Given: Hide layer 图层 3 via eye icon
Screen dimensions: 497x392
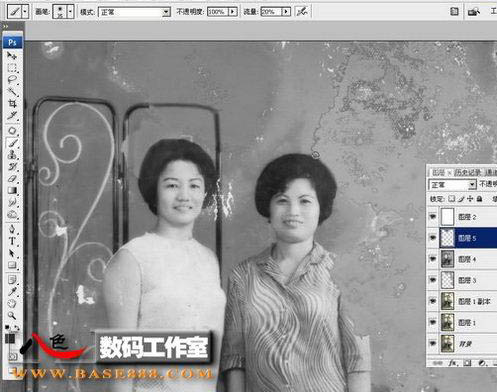Looking at the screenshot, I should click(x=433, y=280).
